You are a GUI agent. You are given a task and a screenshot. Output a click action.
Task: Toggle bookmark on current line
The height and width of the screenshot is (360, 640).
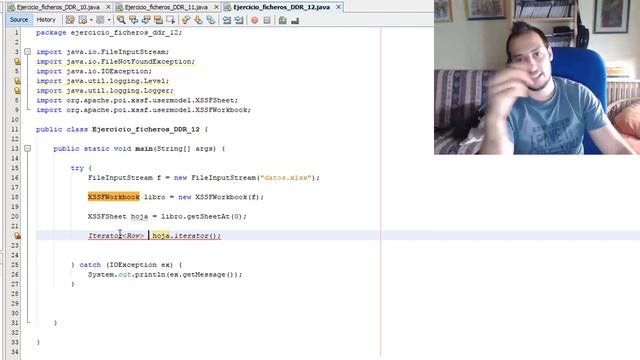point(211,20)
